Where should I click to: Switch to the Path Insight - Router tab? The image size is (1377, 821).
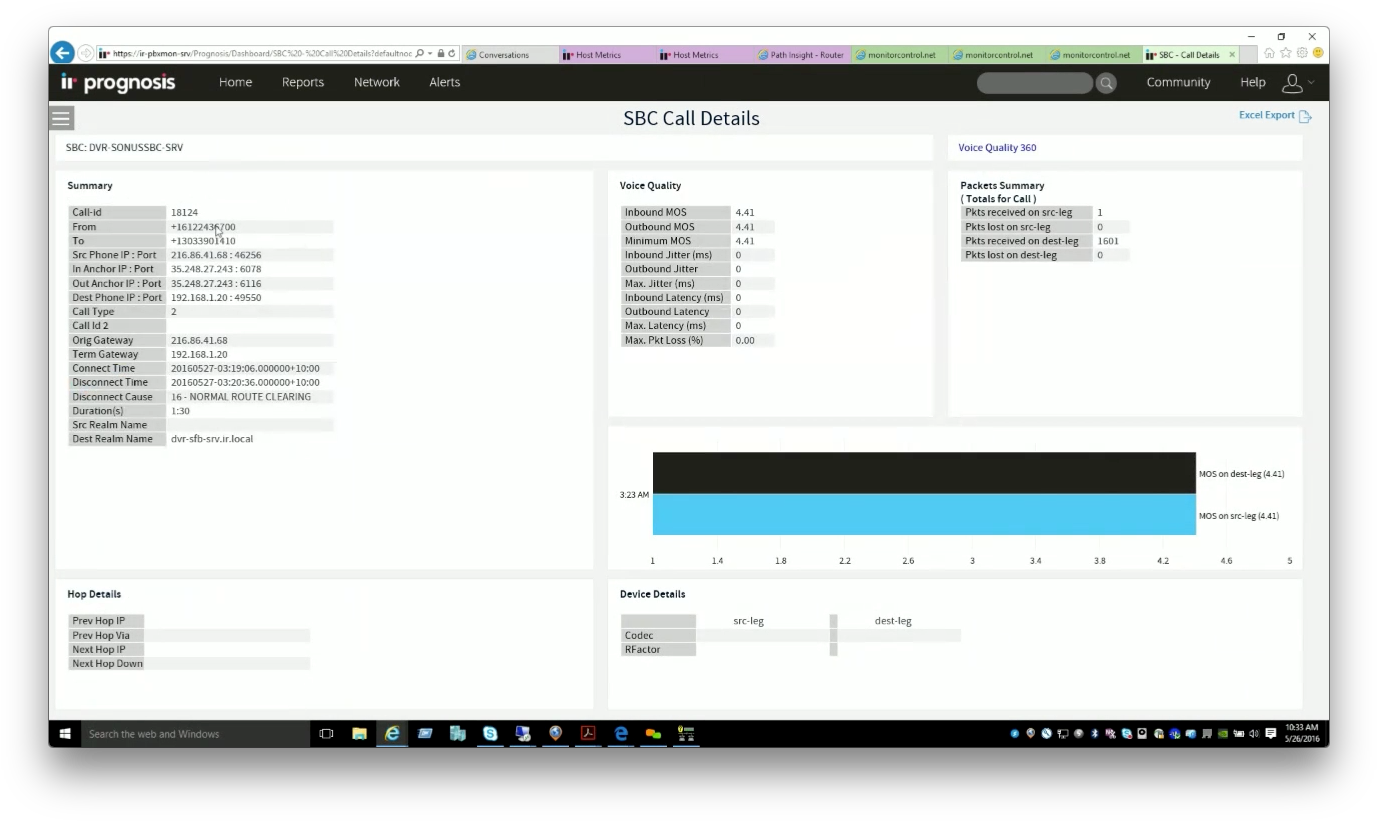802,55
